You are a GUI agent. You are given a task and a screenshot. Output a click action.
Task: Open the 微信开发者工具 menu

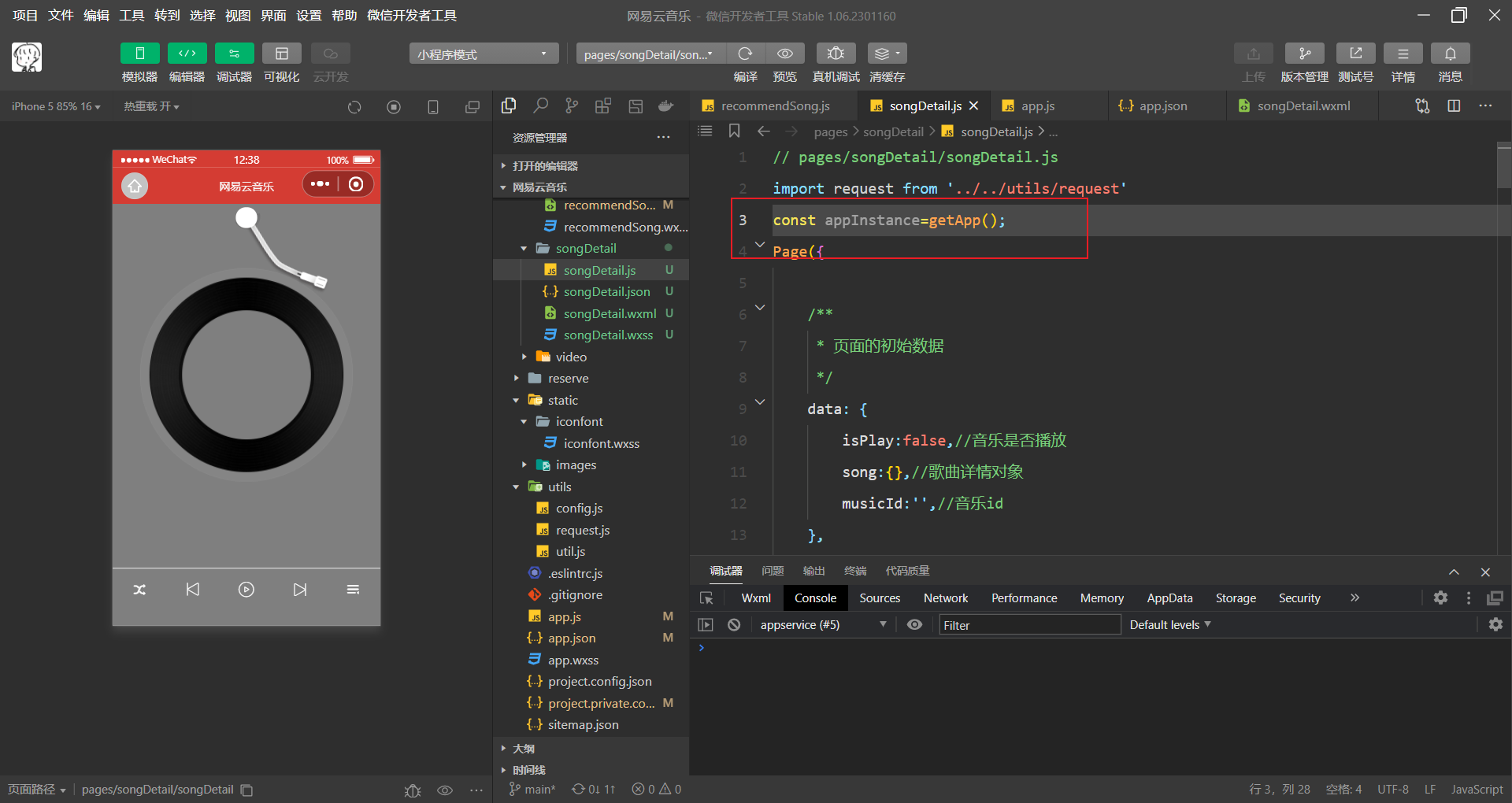pyautogui.click(x=412, y=16)
